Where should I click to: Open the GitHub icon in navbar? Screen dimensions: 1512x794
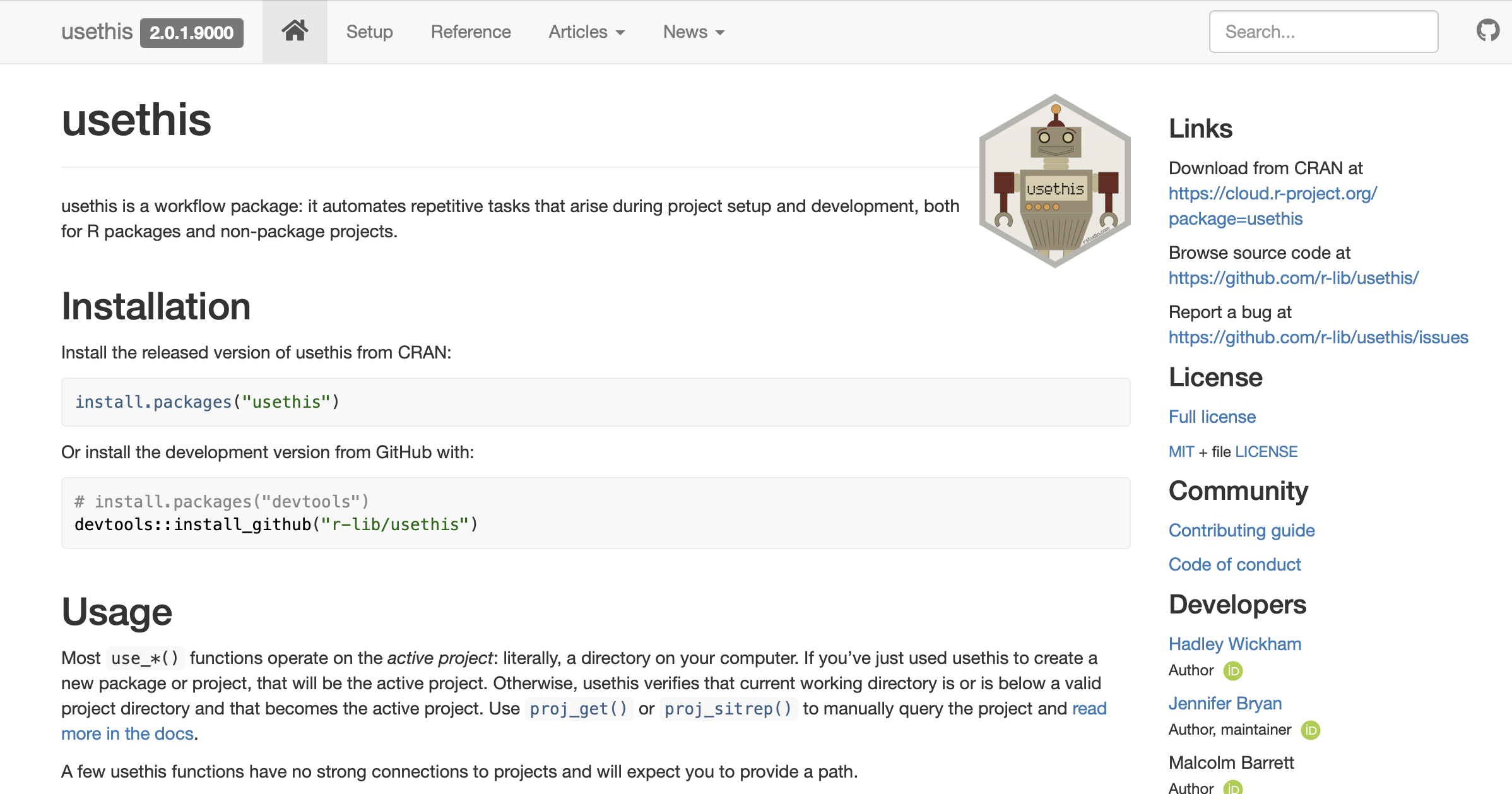(x=1487, y=31)
